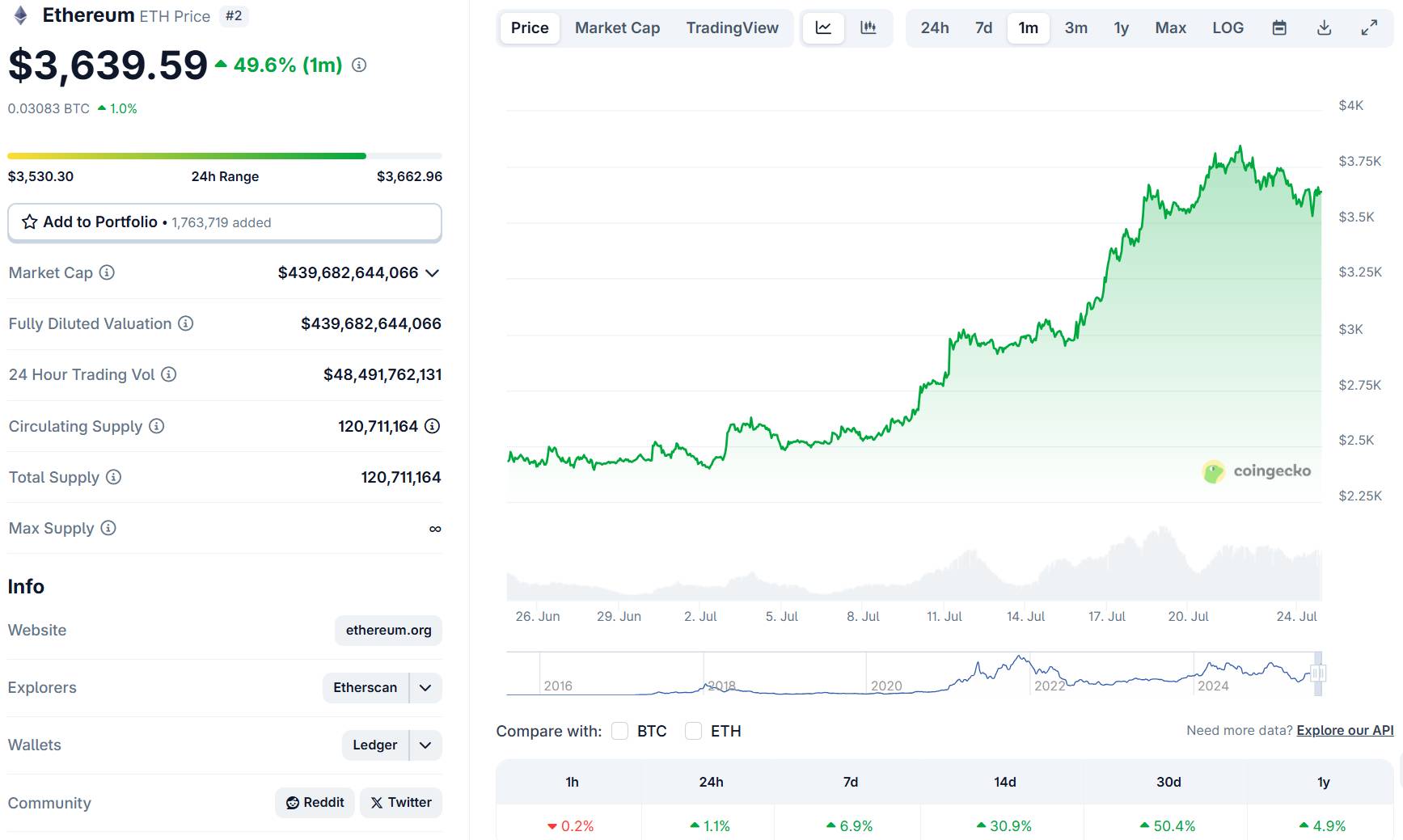Click the chart navigator range handle
Image resolution: width=1403 pixels, height=840 pixels.
click(x=1318, y=673)
